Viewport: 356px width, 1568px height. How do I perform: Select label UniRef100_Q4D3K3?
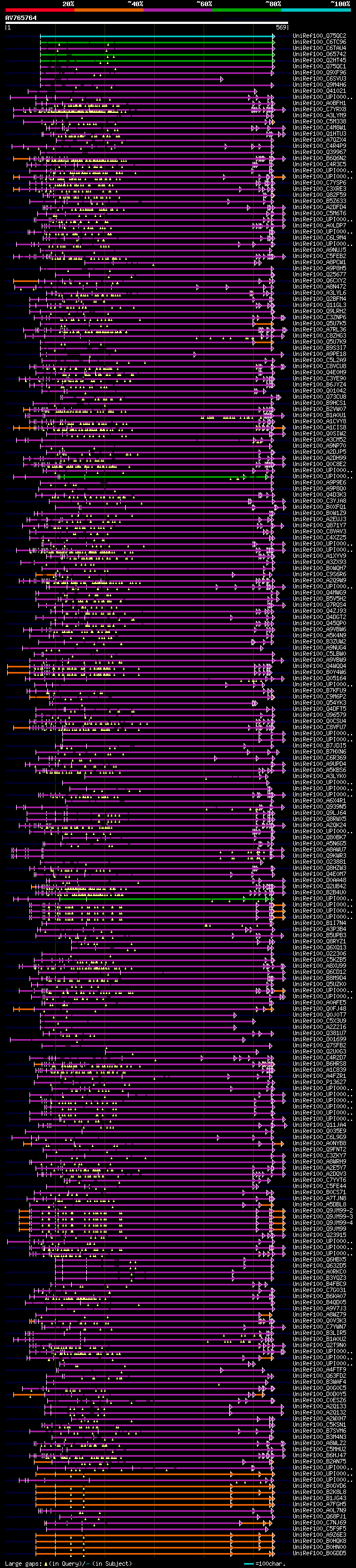click(x=319, y=495)
